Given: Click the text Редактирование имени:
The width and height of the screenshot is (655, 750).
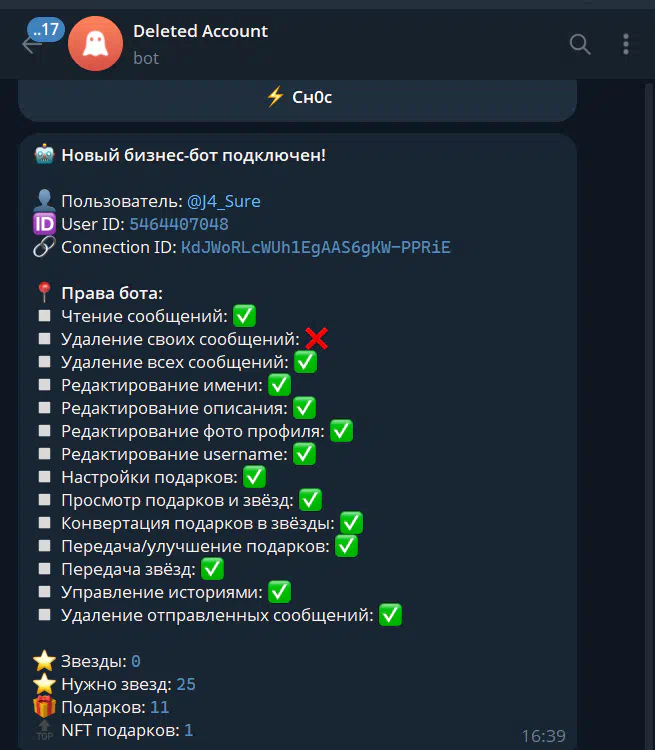Looking at the screenshot, I should pyautogui.click(x=162, y=385).
